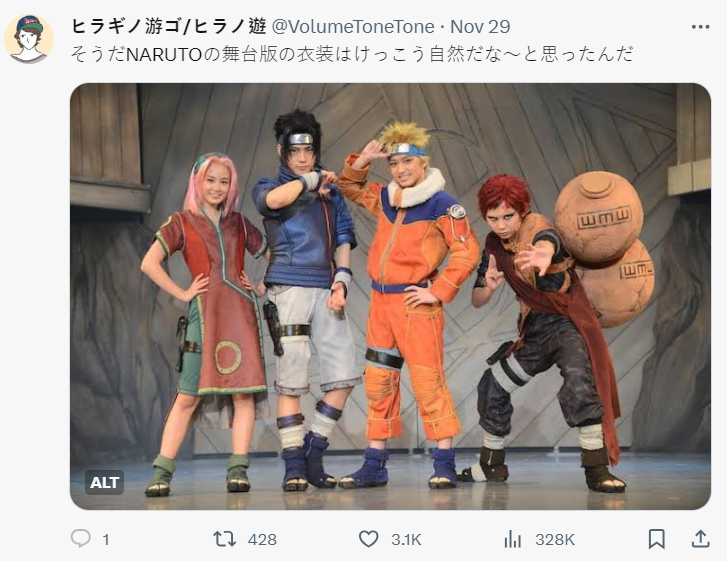Click display name ヒラギノ游ゴ/ヒラノ遊

(x=169, y=26)
